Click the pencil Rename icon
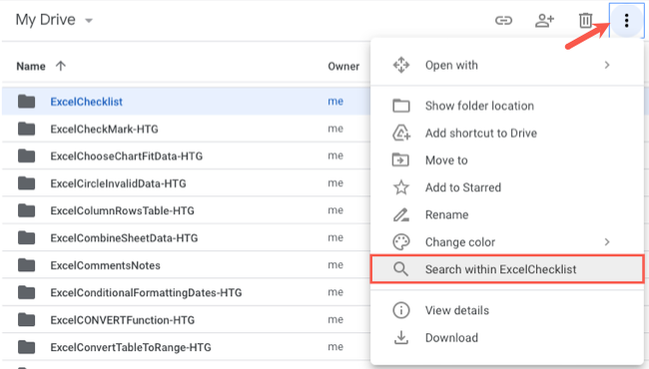 (401, 215)
